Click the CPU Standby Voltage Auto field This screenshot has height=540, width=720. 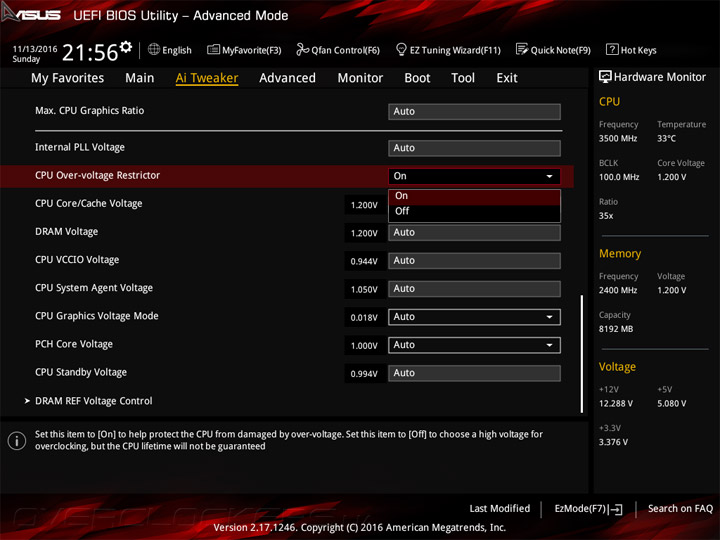point(474,373)
